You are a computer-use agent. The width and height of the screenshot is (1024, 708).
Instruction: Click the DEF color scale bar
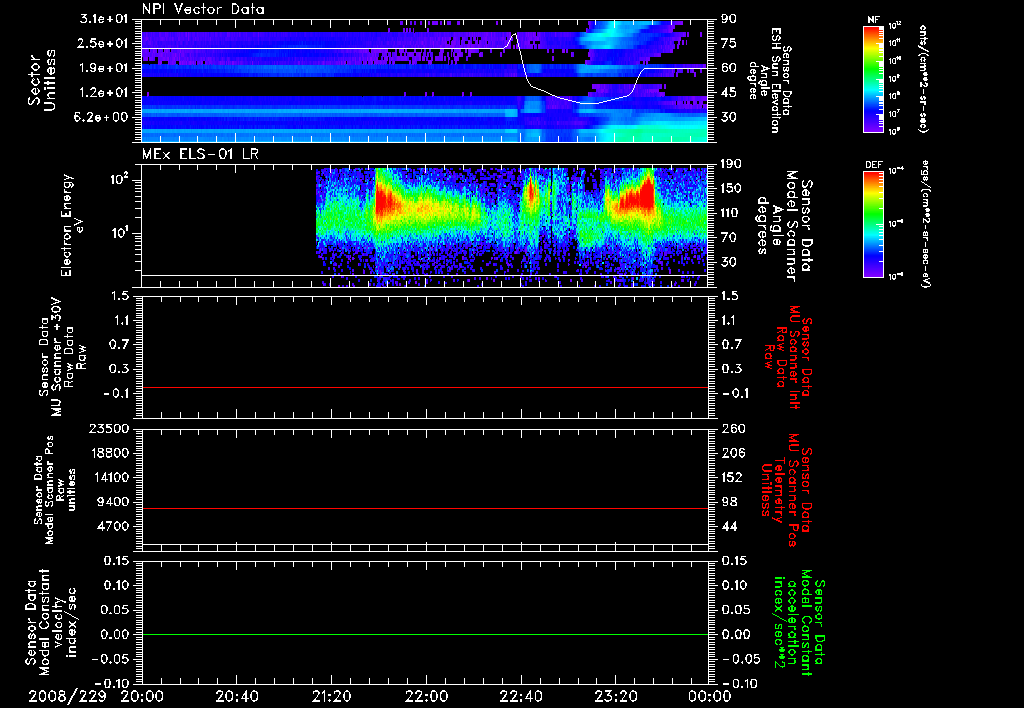[x=873, y=224]
